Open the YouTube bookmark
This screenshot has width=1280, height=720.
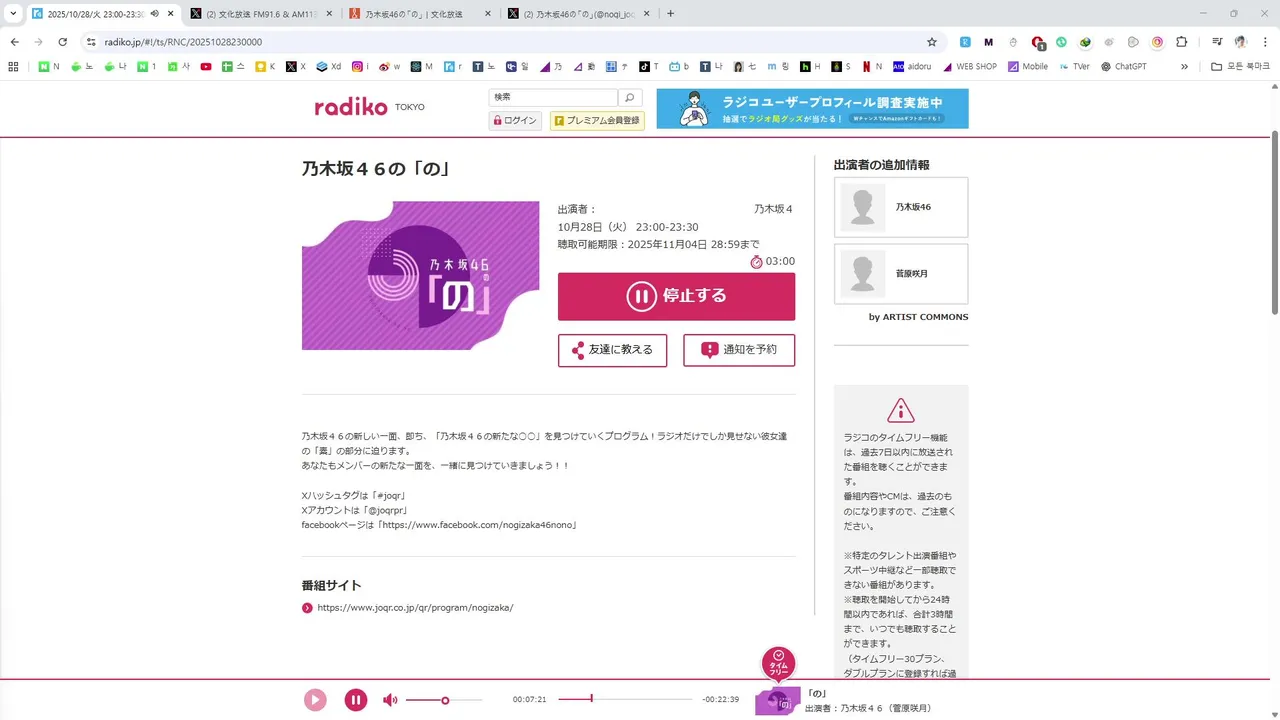pos(206,67)
